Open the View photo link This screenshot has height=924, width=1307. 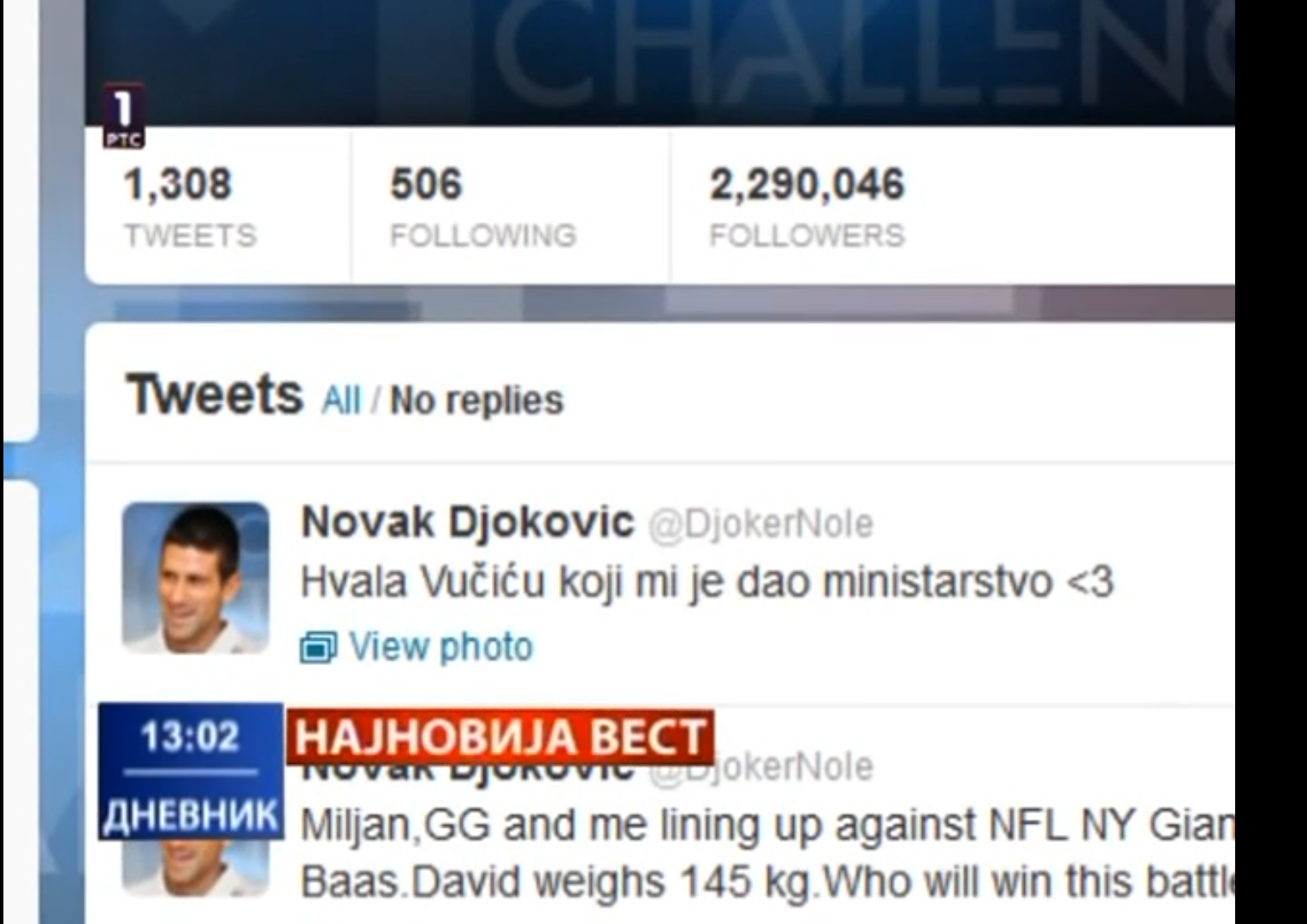point(441,647)
